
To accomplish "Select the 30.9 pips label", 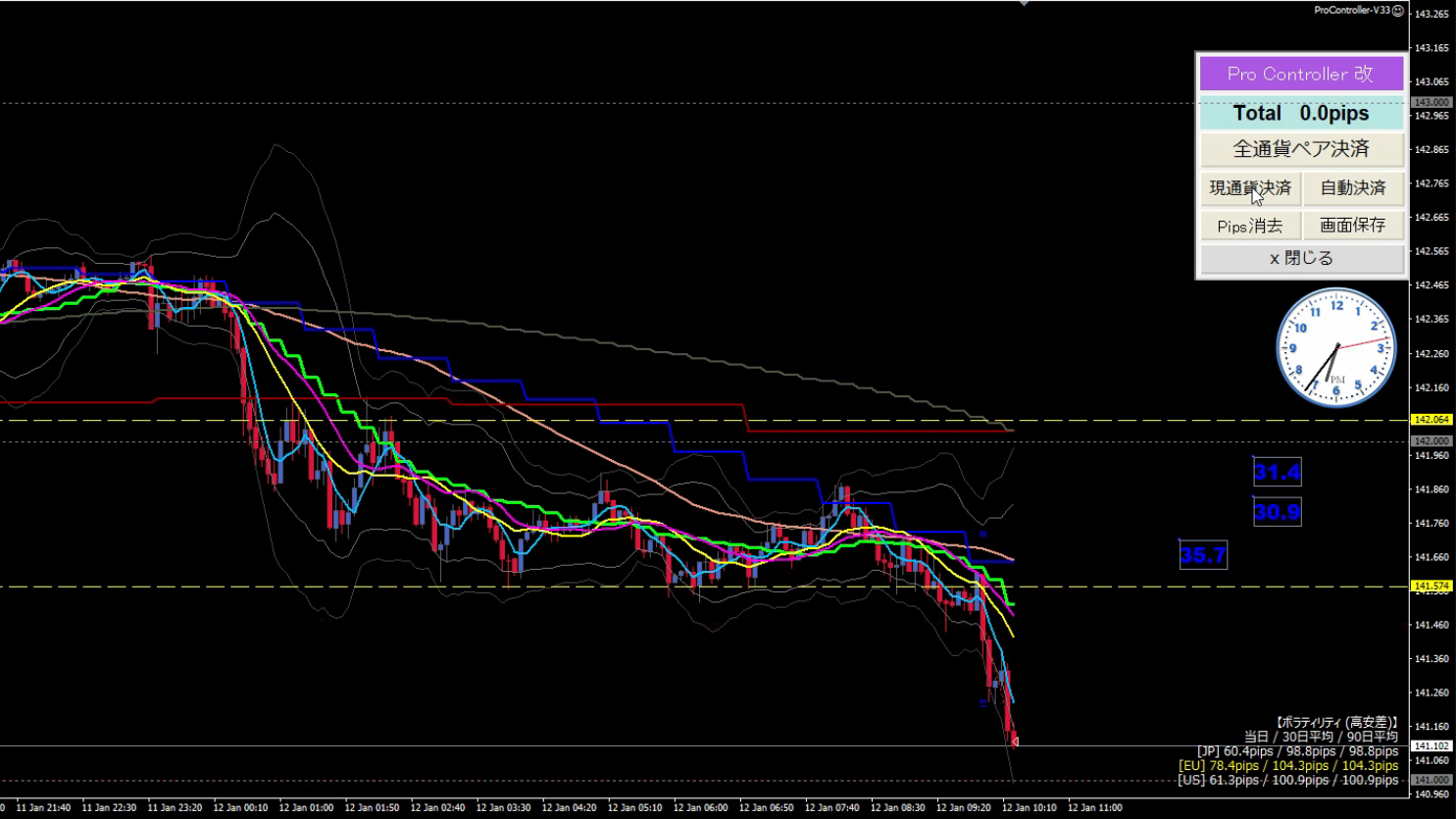I will point(1277,512).
